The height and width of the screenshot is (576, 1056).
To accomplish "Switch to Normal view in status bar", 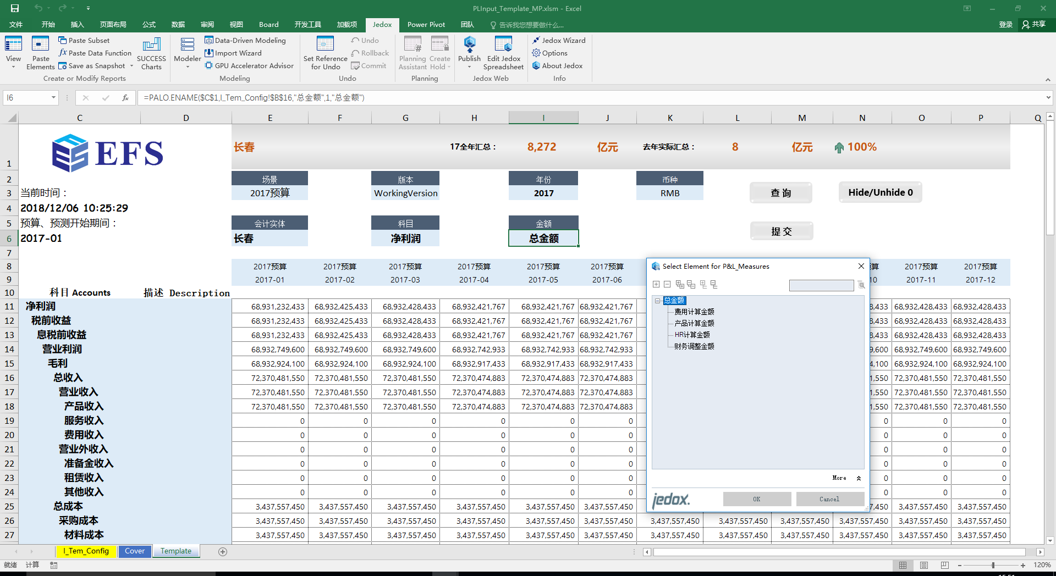I will [x=902, y=565].
